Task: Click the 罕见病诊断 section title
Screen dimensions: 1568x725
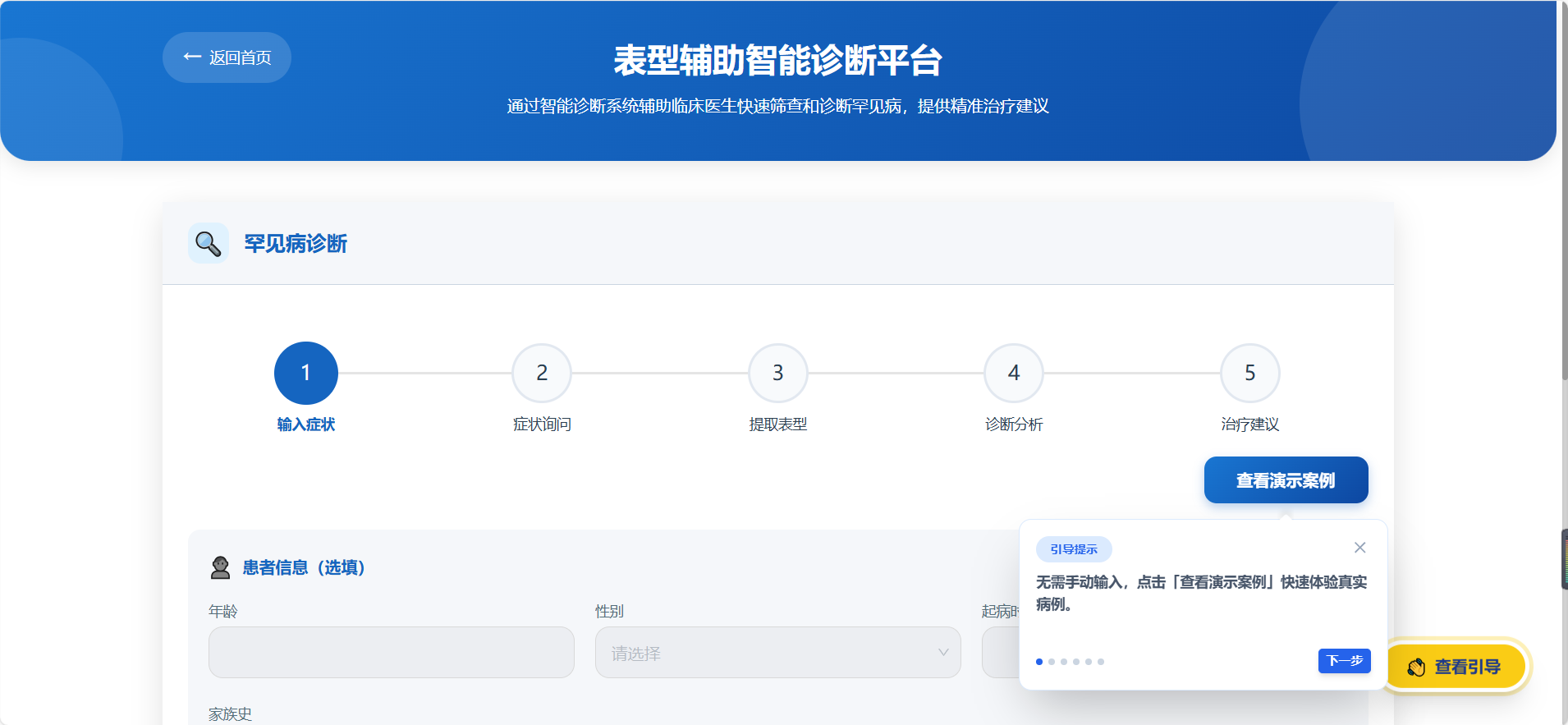Action: point(296,244)
